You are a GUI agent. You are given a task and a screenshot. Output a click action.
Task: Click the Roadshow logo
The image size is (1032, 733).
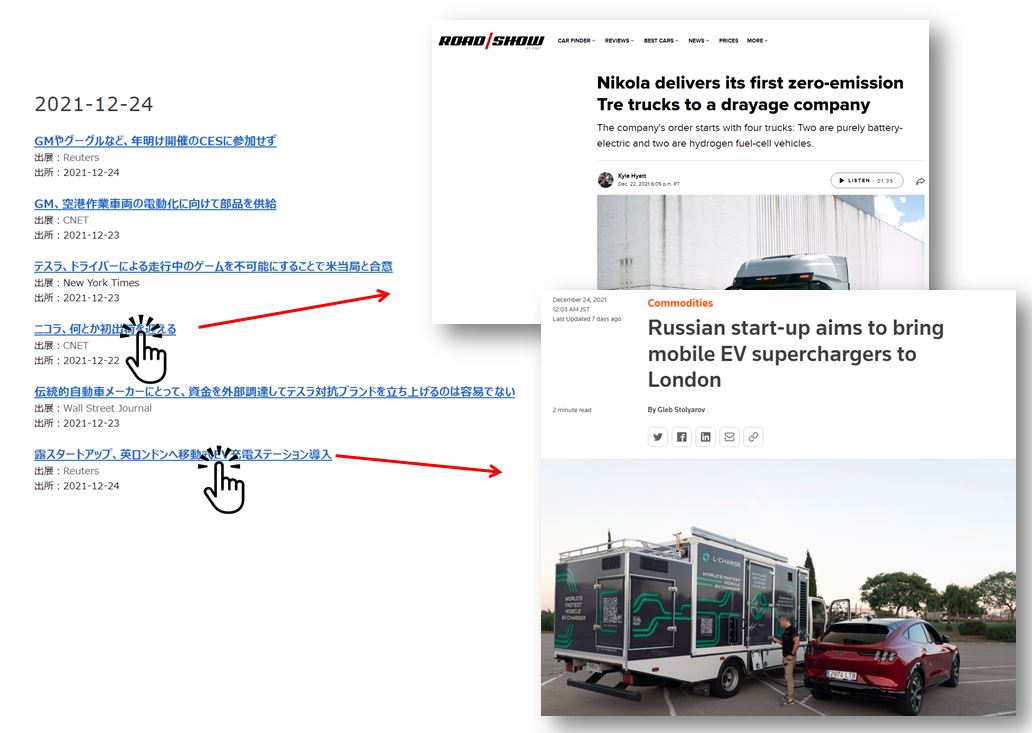pyautogui.click(x=491, y=41)
